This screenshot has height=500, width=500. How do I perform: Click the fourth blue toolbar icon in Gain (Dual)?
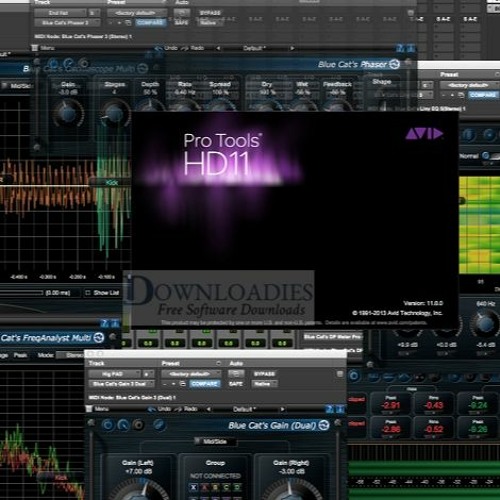click(159, 425)
